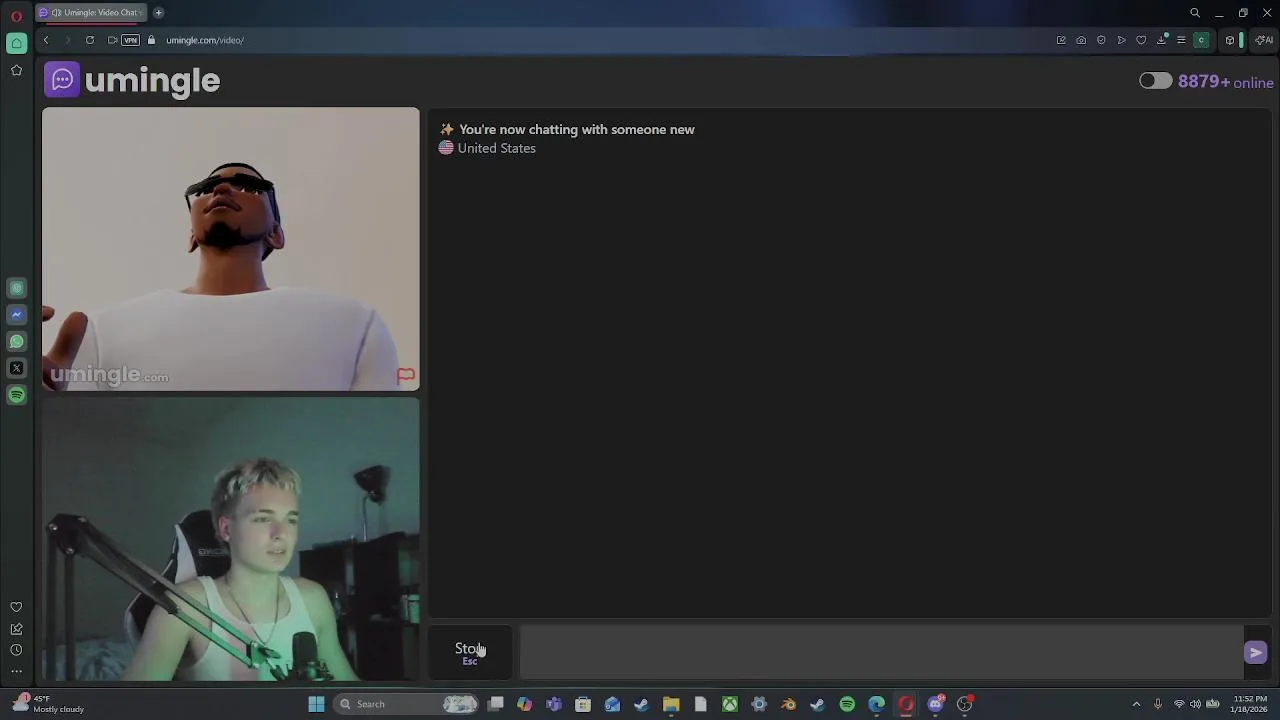This screenshot has width=1280, height=720.
Task: Open the green C extension icon
Action: 1202,40
